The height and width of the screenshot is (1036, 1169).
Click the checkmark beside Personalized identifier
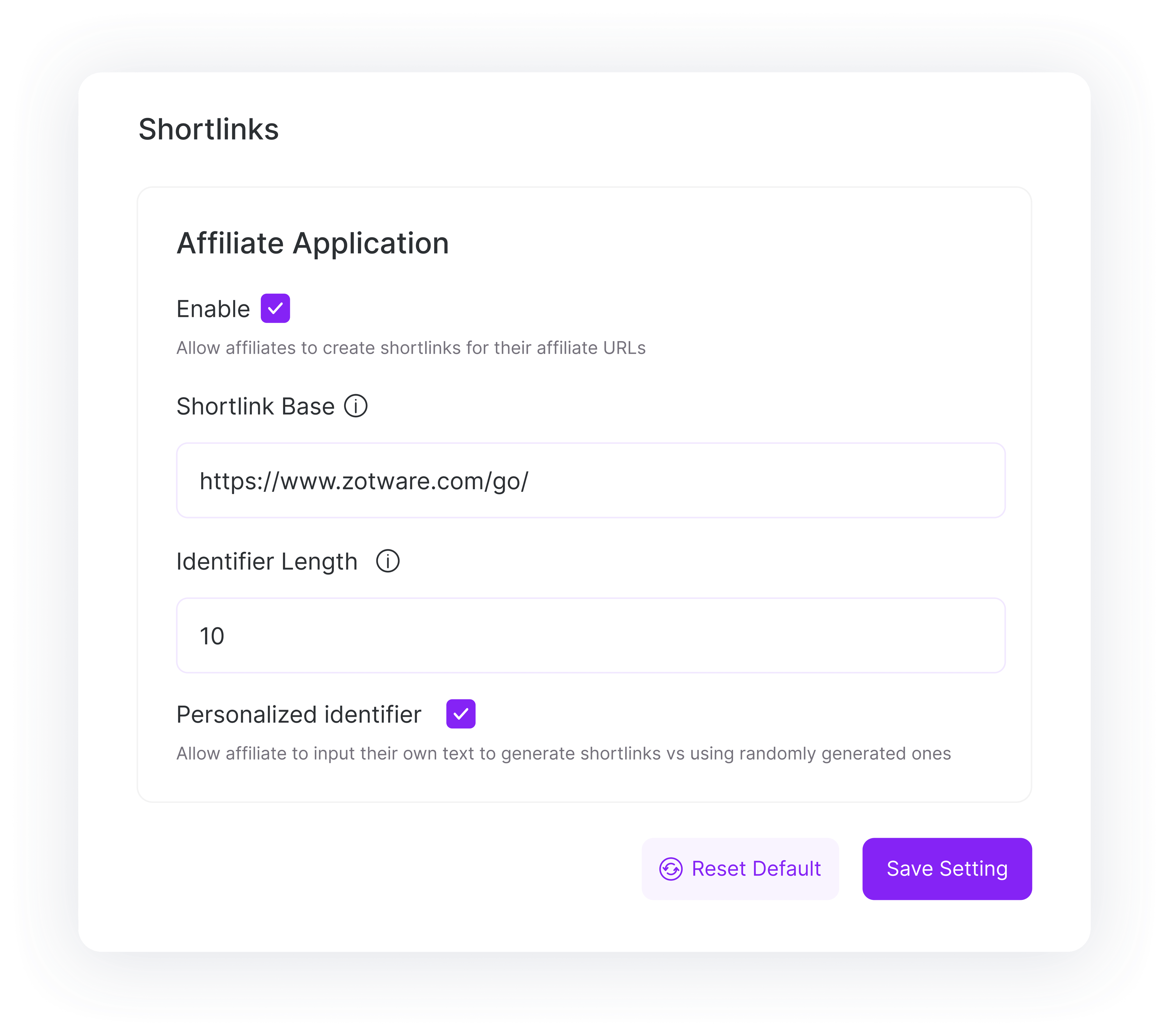pos(460,713)
